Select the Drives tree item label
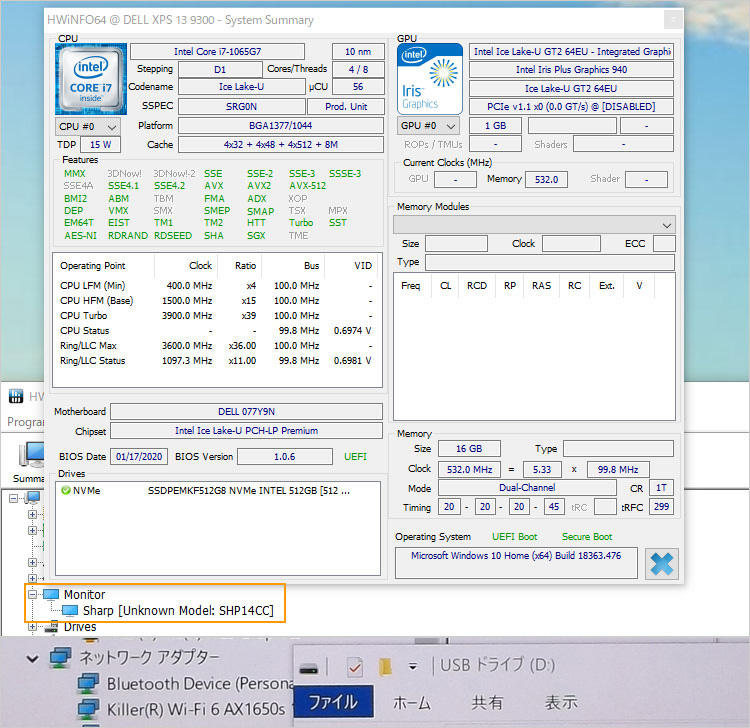 pos(80,627)
